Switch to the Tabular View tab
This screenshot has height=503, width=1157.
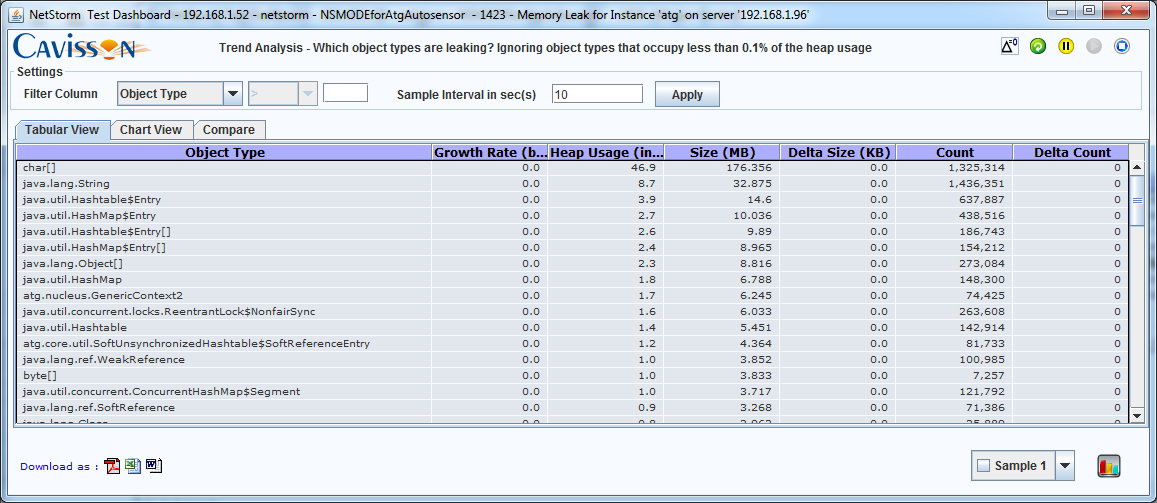(62, 130)
